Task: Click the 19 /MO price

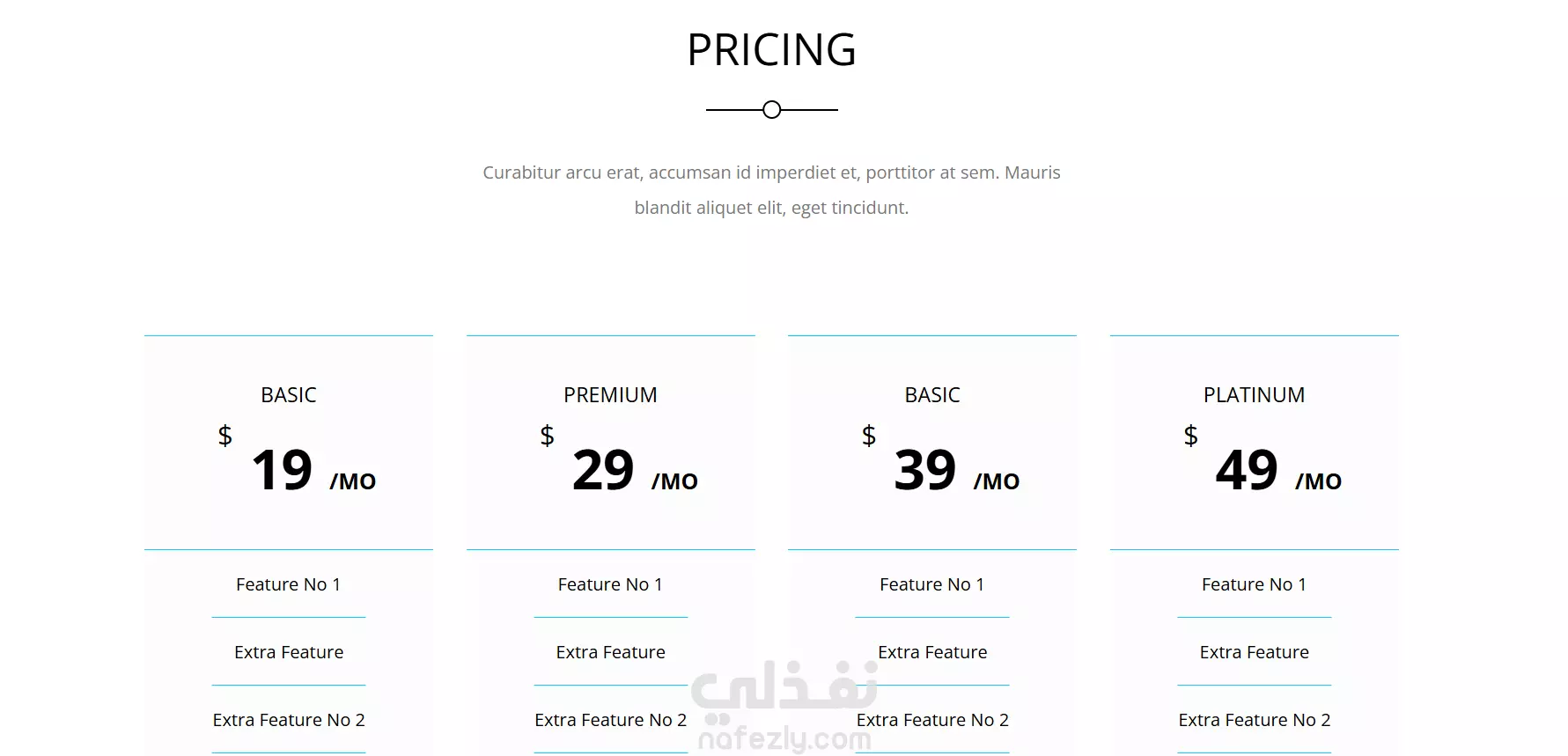Action: [x=313, y=470]
